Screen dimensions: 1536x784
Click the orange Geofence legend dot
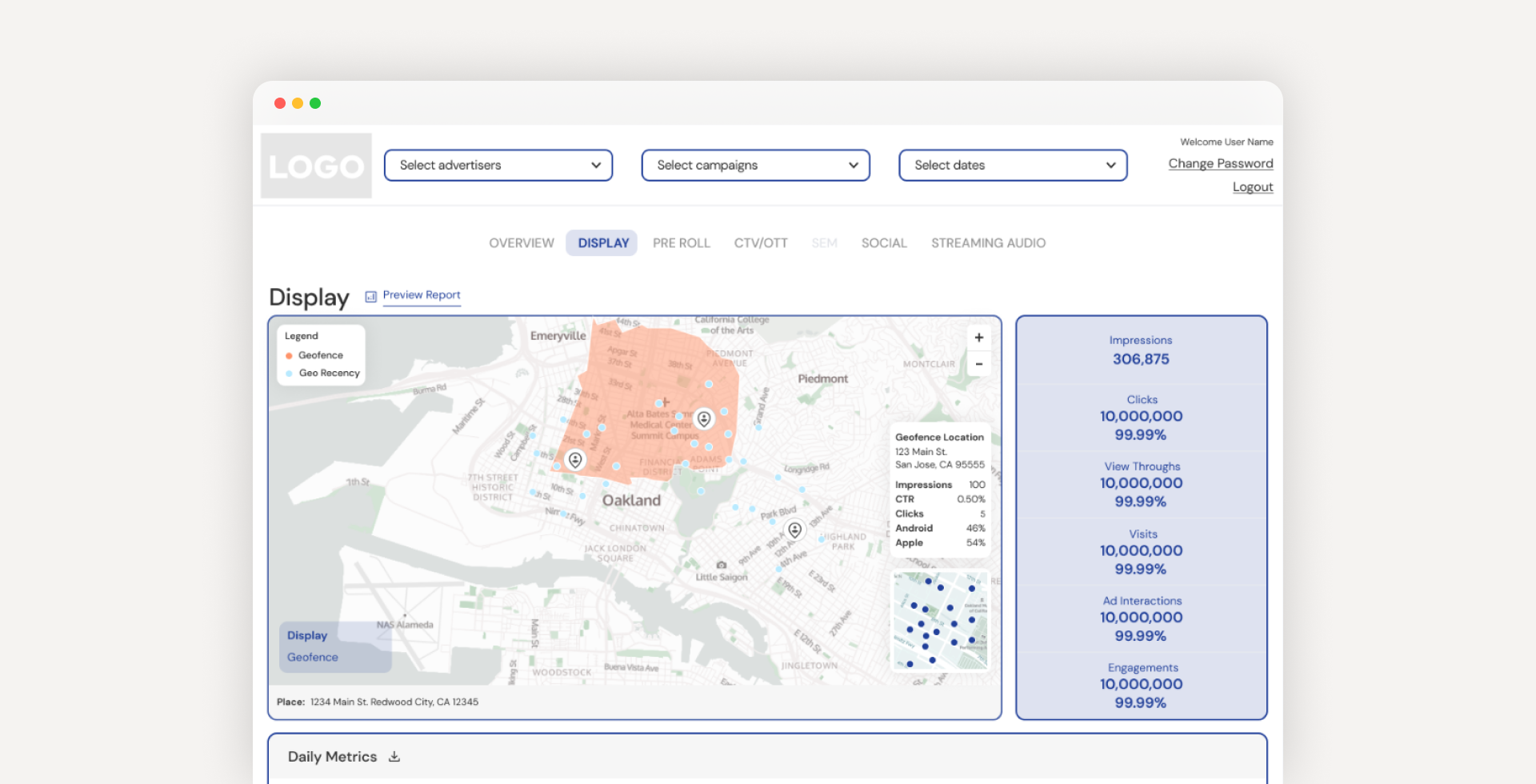[x=289, y=356]
